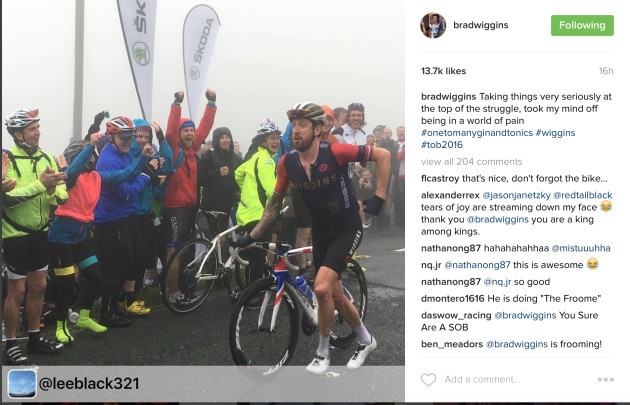
Task: Click the @jasonjanetzky mention
Action: (516, 195)
